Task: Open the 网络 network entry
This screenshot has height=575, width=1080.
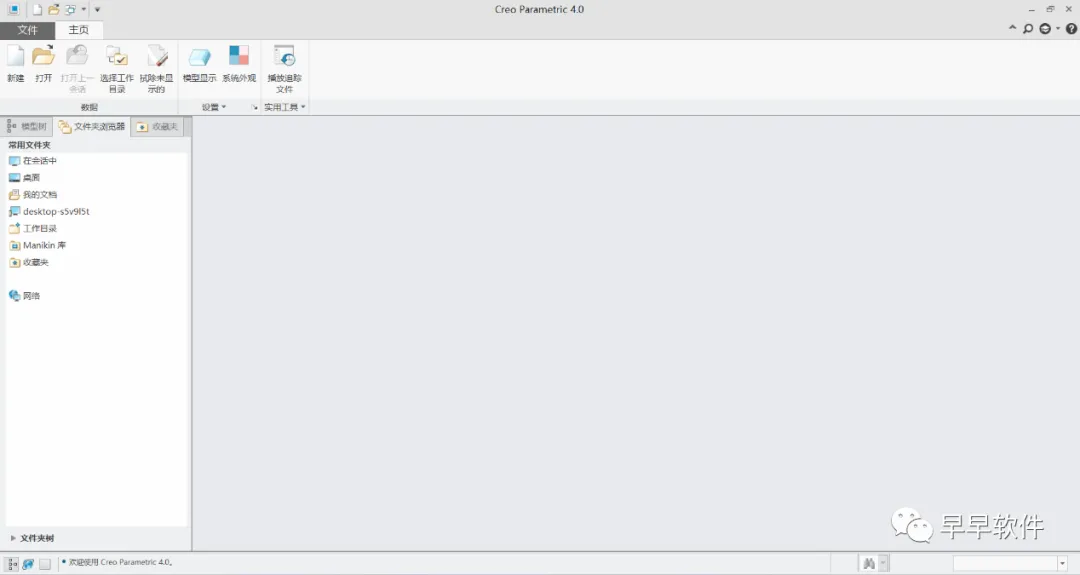Action: (24, 296)
